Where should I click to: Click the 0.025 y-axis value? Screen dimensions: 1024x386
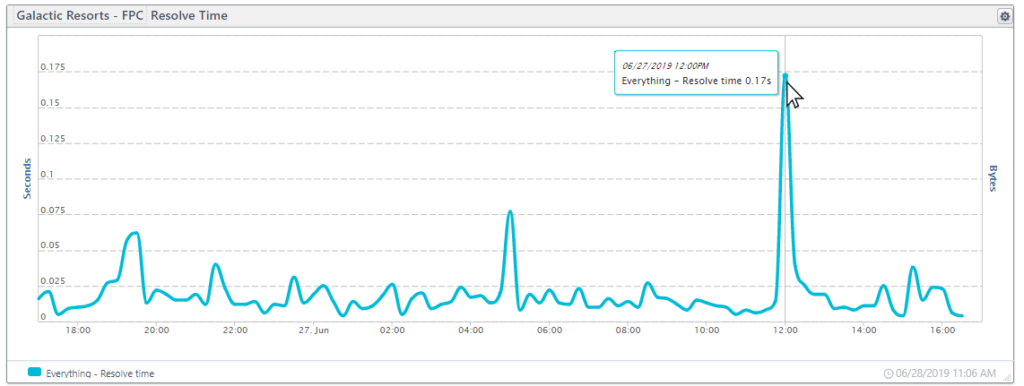click(52, 281)
